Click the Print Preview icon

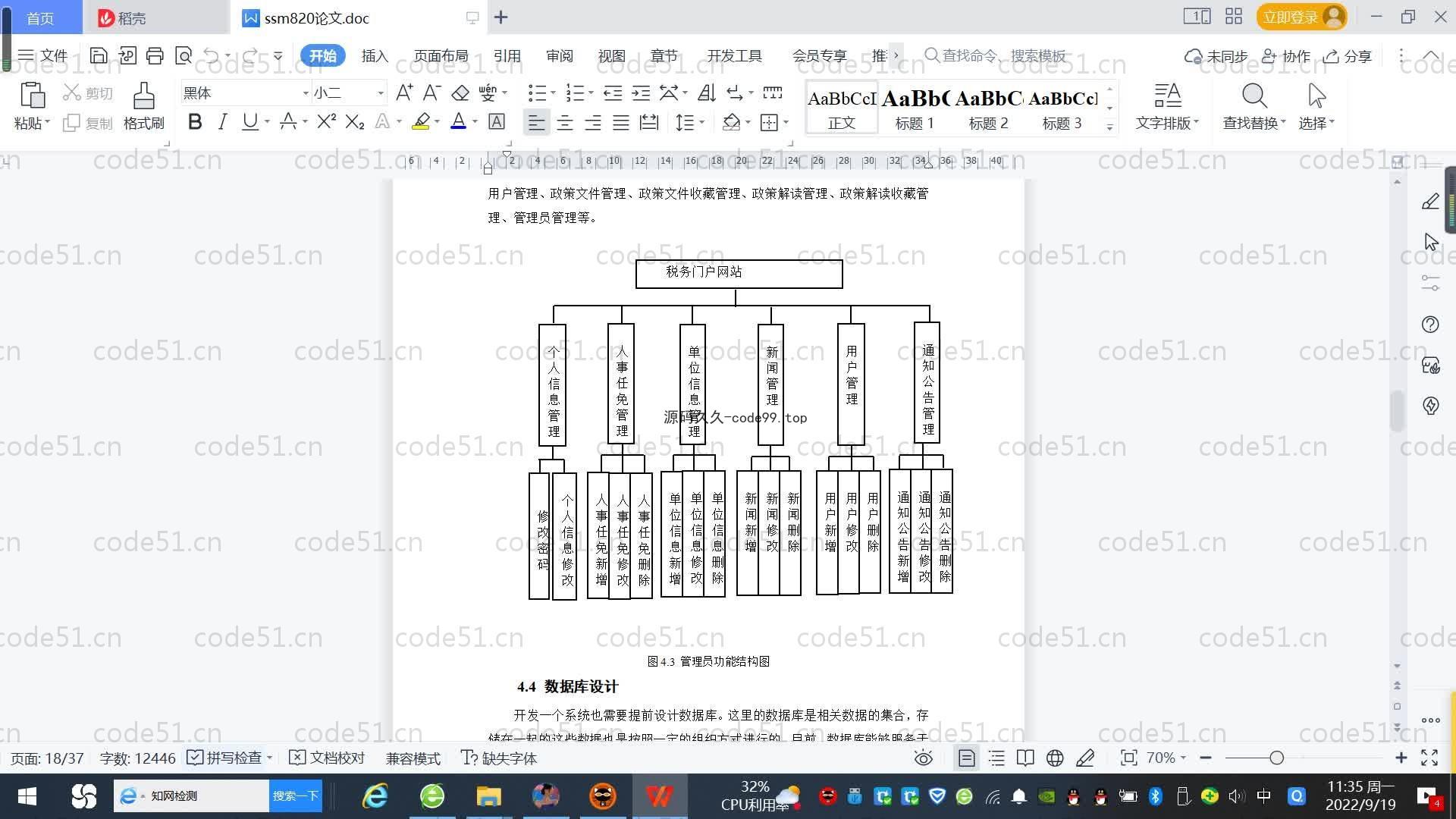point(184,55)
